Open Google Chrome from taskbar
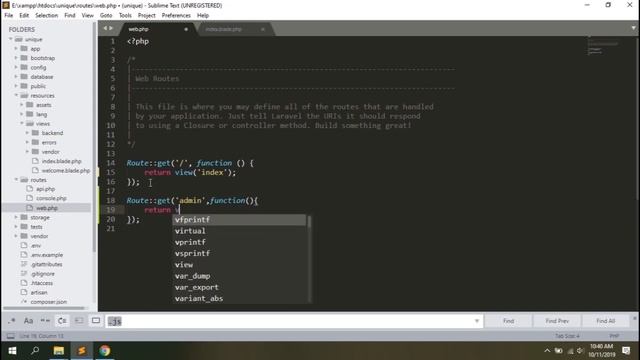The height and width of the screenshot is (360, 640). click(104, 351)
